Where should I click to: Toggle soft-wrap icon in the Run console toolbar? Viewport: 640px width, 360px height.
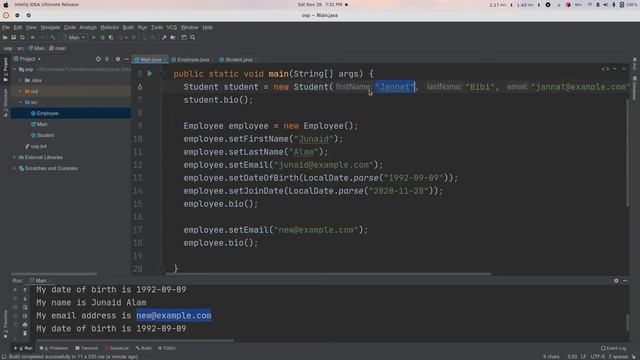coord(25,307)
